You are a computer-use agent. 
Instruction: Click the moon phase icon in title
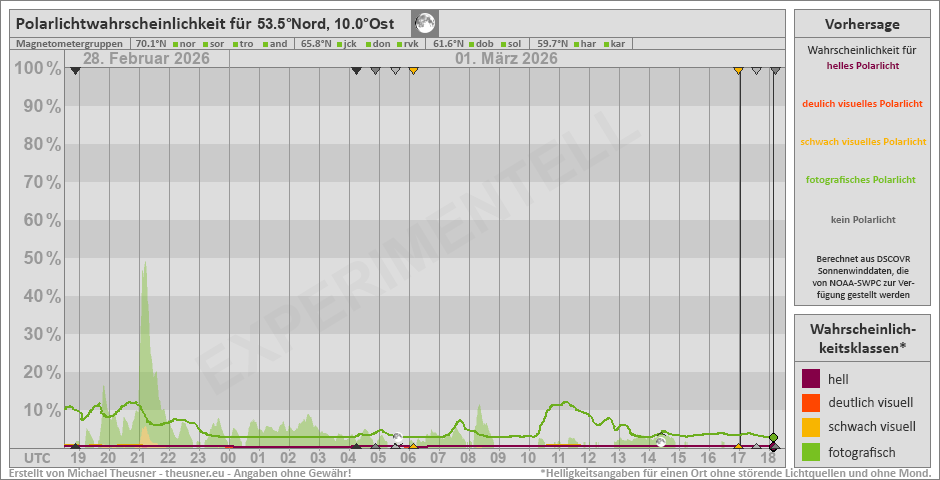coord(425,22)
